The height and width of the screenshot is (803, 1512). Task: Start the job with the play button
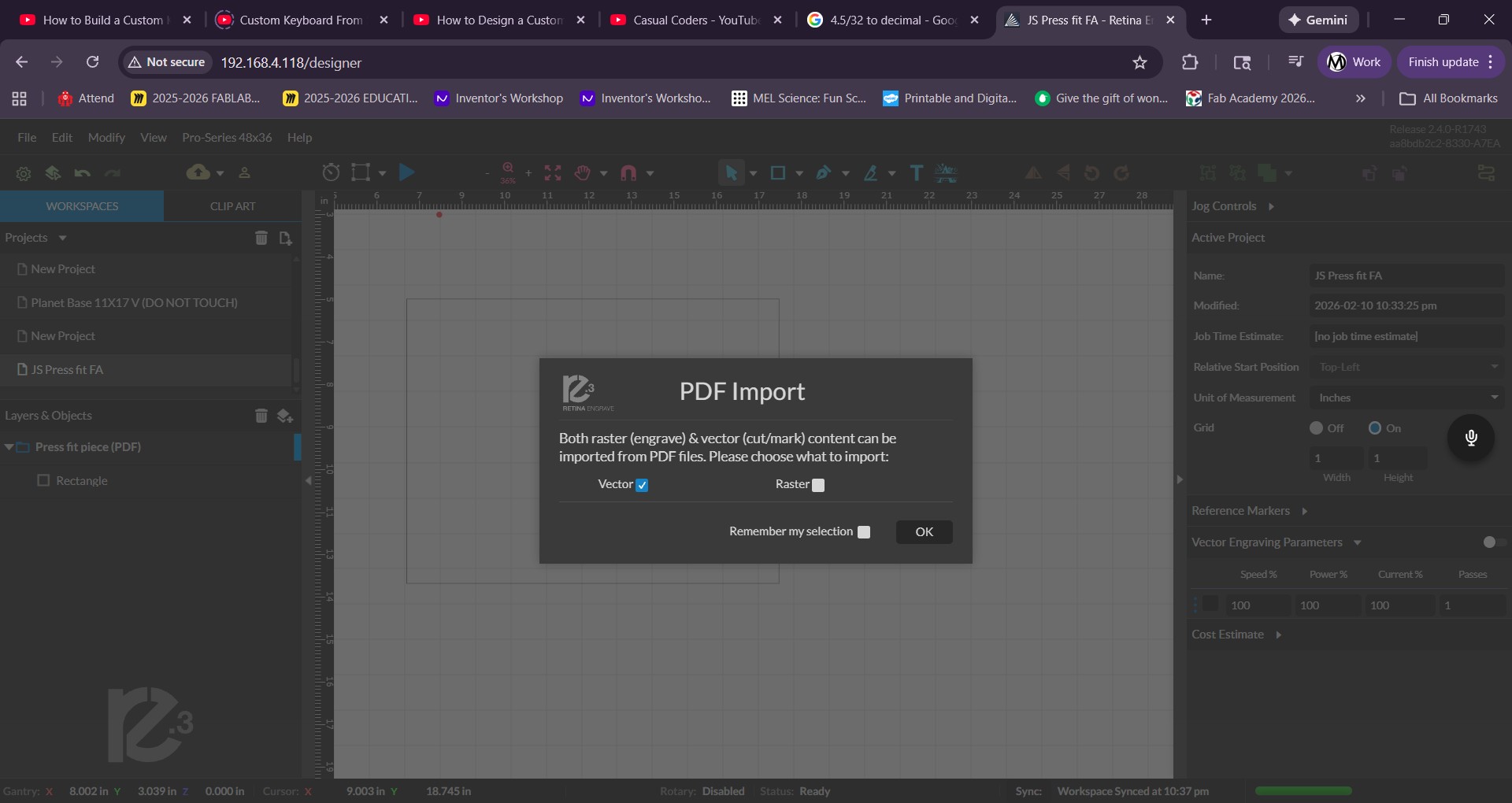(x=406, y=172)
